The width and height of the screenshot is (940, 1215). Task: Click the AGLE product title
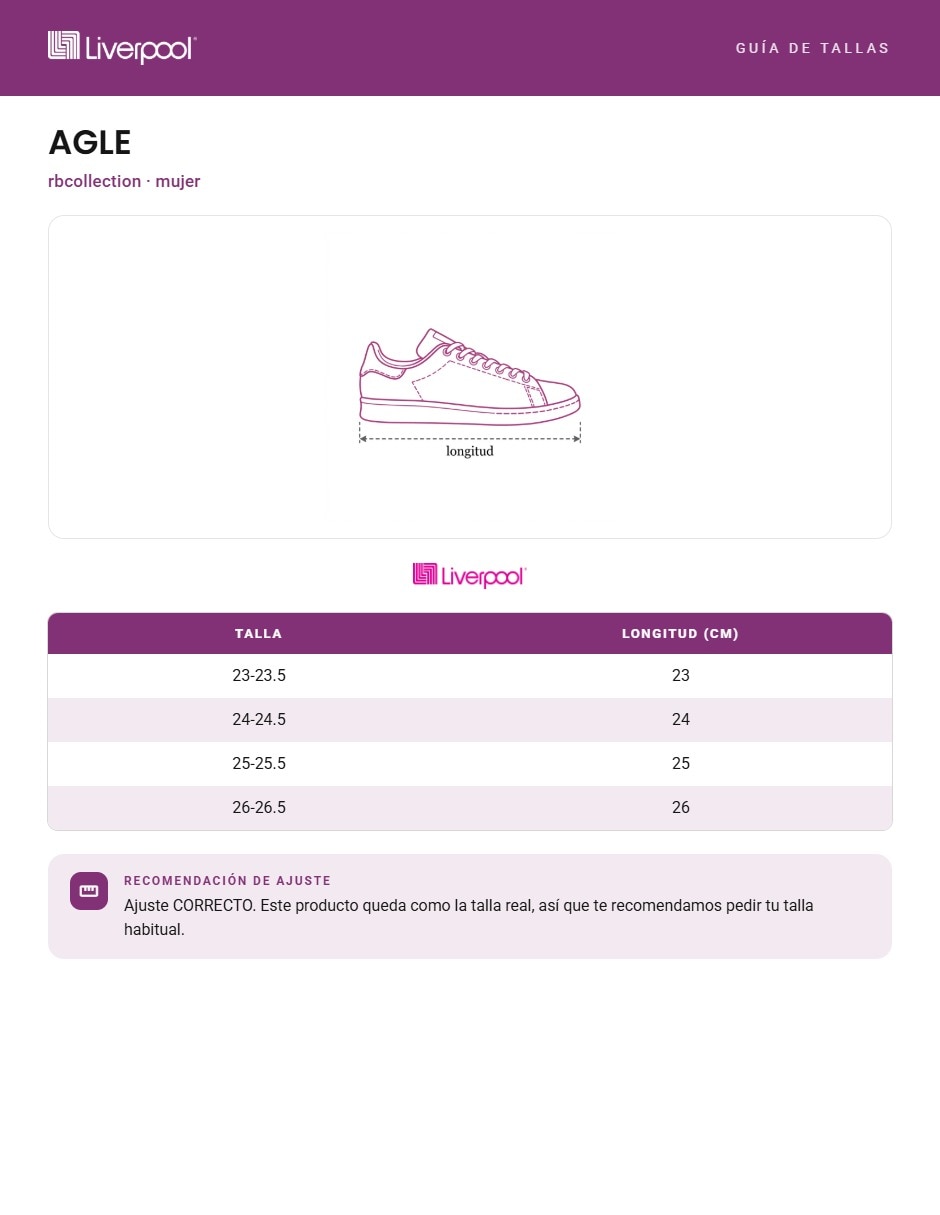90,143
